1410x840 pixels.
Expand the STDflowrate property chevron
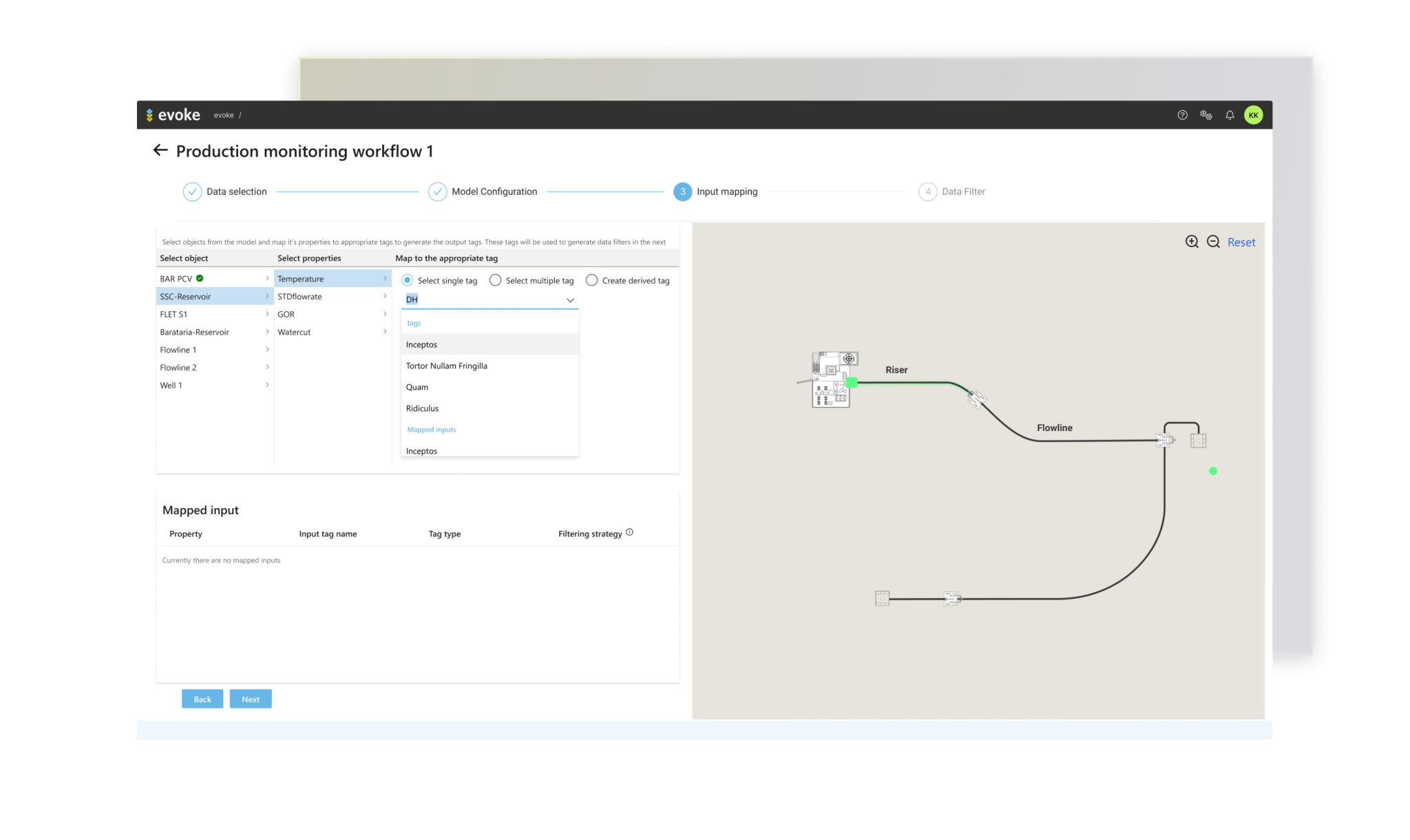pos(385,296)
